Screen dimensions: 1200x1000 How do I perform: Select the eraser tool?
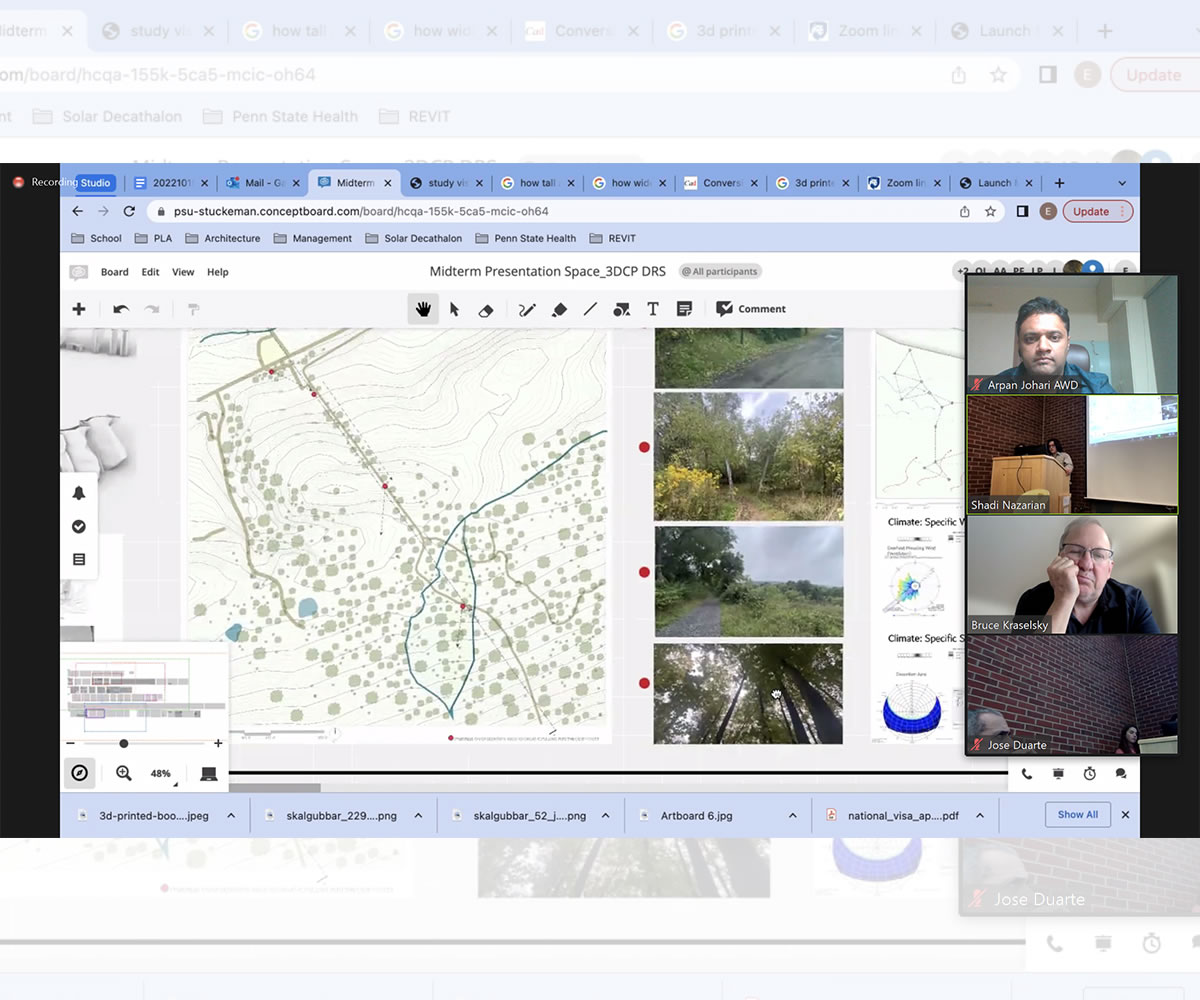click(x=486, y=309)
